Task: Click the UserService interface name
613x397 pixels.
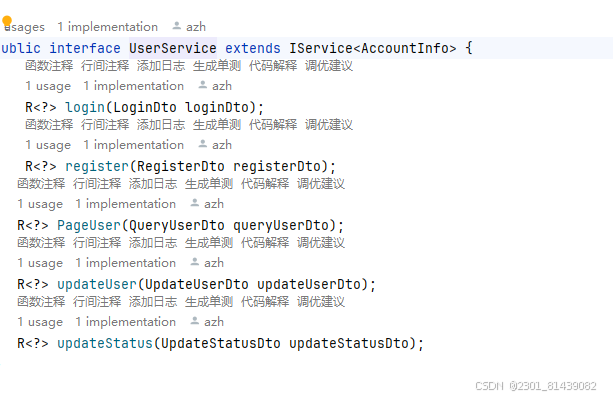Action: point(173,48)
